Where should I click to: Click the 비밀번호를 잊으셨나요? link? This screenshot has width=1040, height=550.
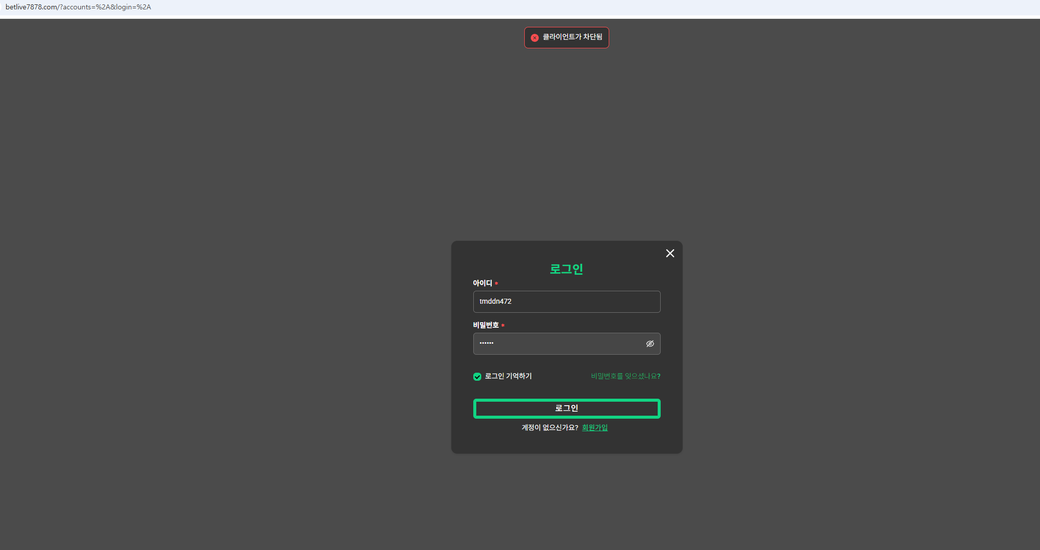(625, 377)
